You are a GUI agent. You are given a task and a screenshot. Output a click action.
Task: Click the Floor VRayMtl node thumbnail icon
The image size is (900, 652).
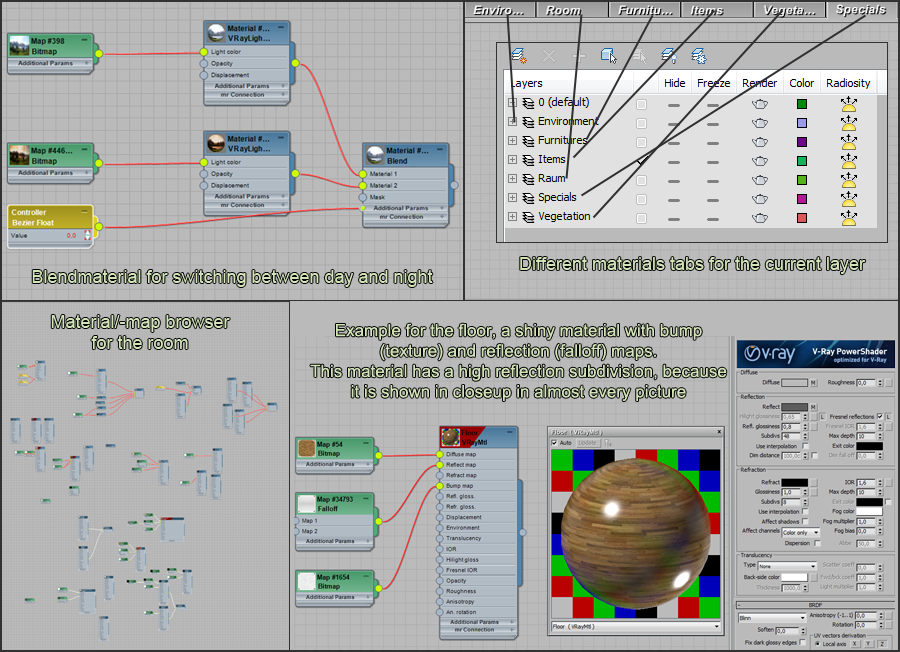pos(450,438)
